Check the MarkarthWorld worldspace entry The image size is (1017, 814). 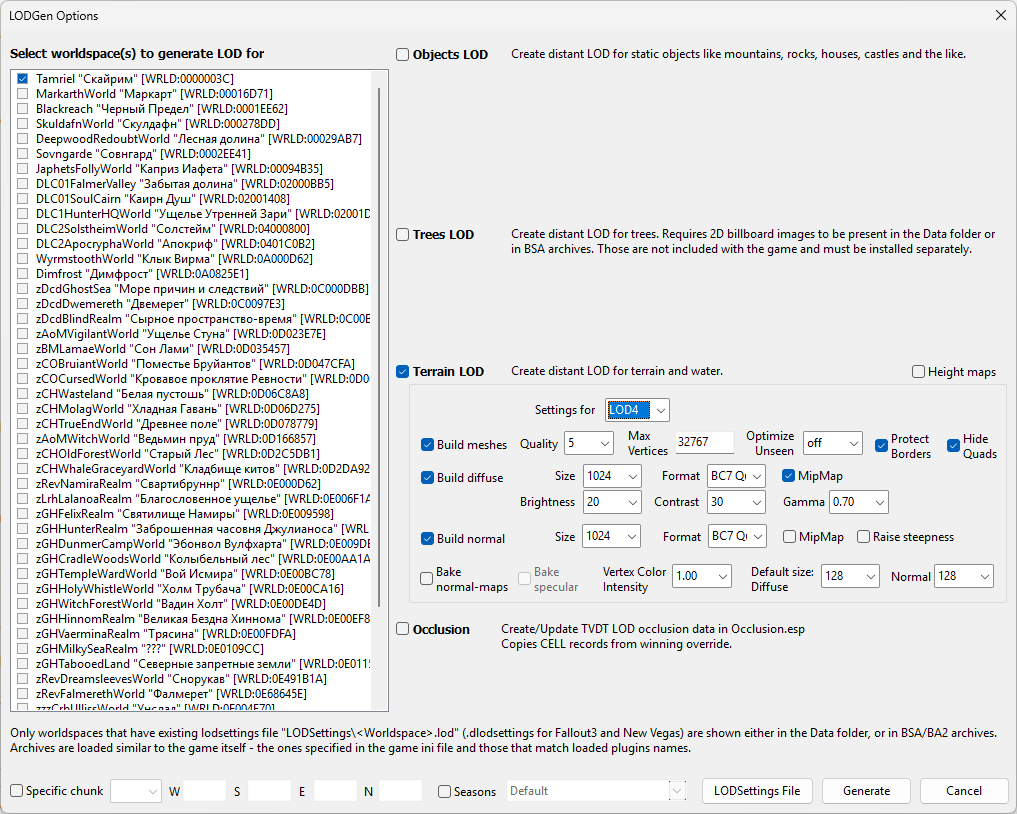point(23,93)
